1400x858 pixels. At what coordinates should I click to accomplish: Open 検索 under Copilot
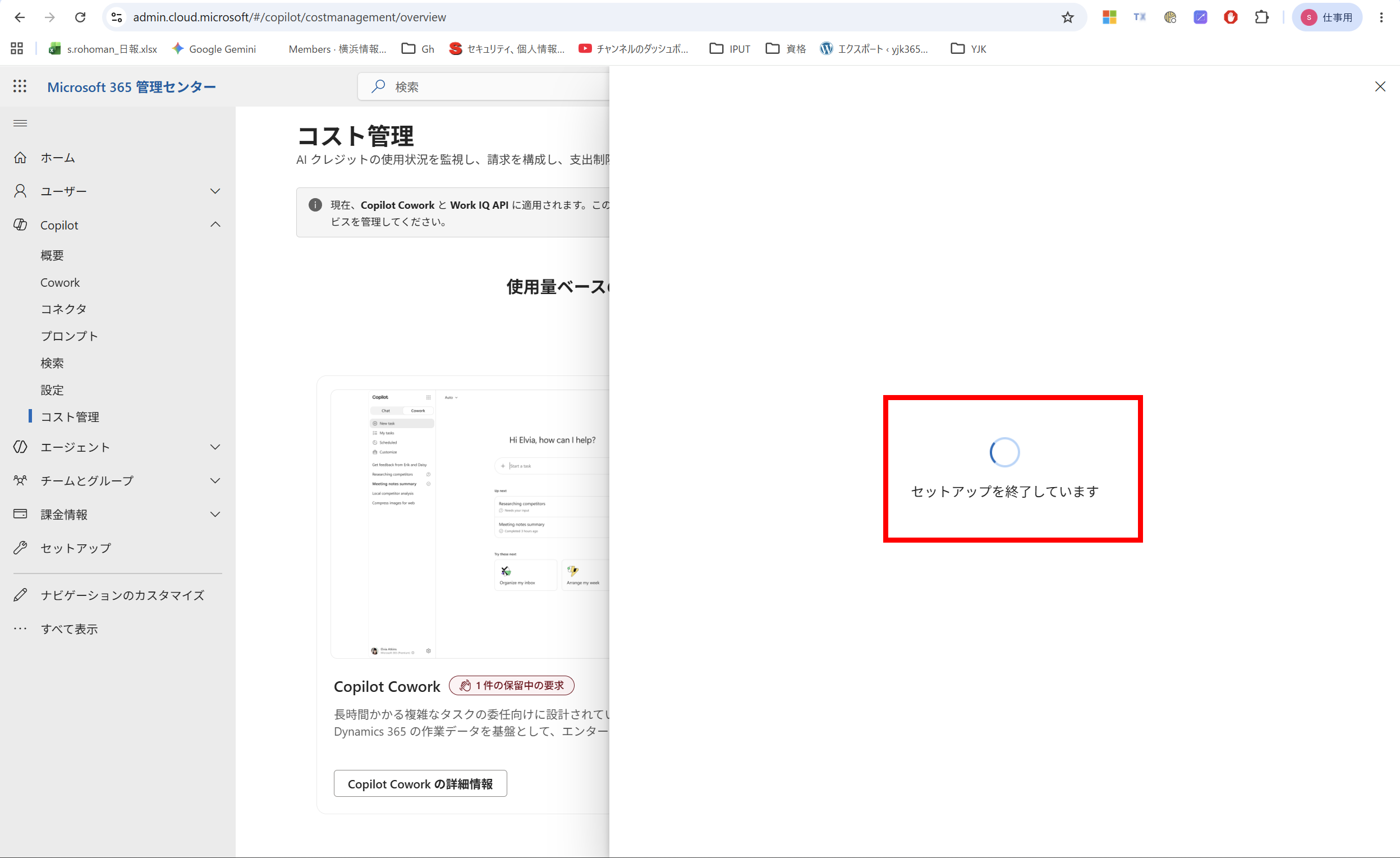tap(52, 363)
